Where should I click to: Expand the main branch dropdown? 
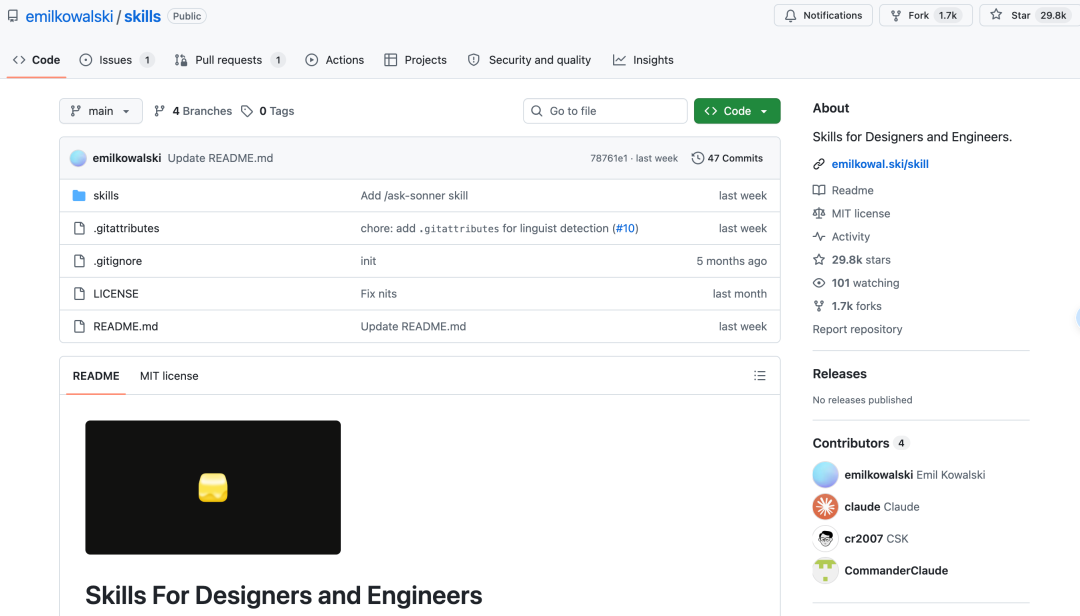tap(101, 111)
